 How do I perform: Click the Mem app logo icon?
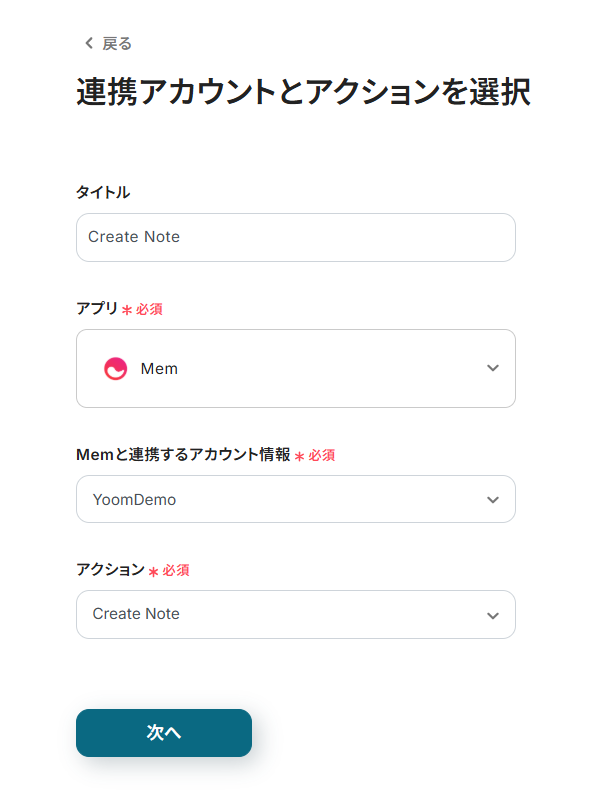116,369
